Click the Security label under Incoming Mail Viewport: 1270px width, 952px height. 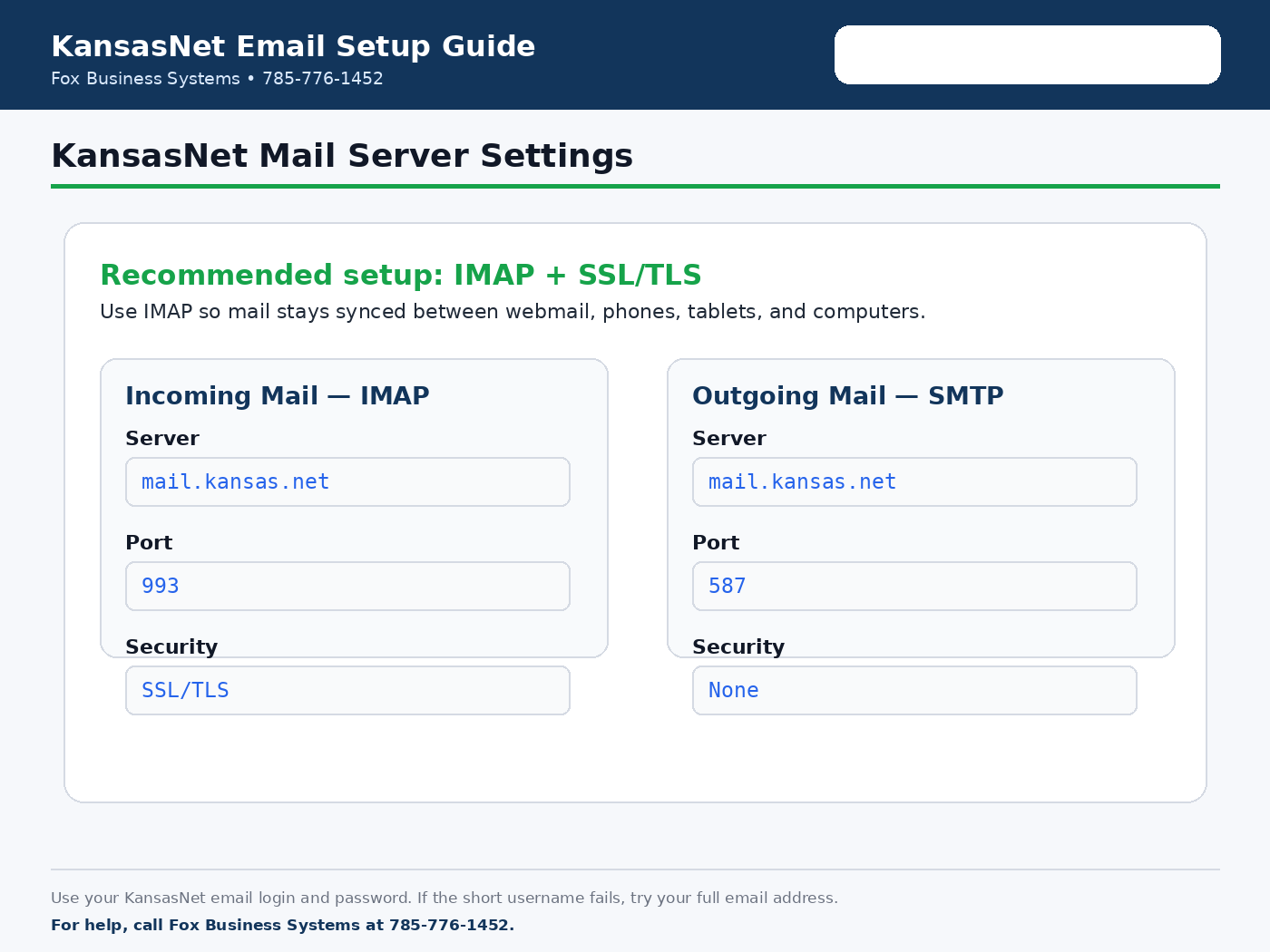[x=171, y=647]
